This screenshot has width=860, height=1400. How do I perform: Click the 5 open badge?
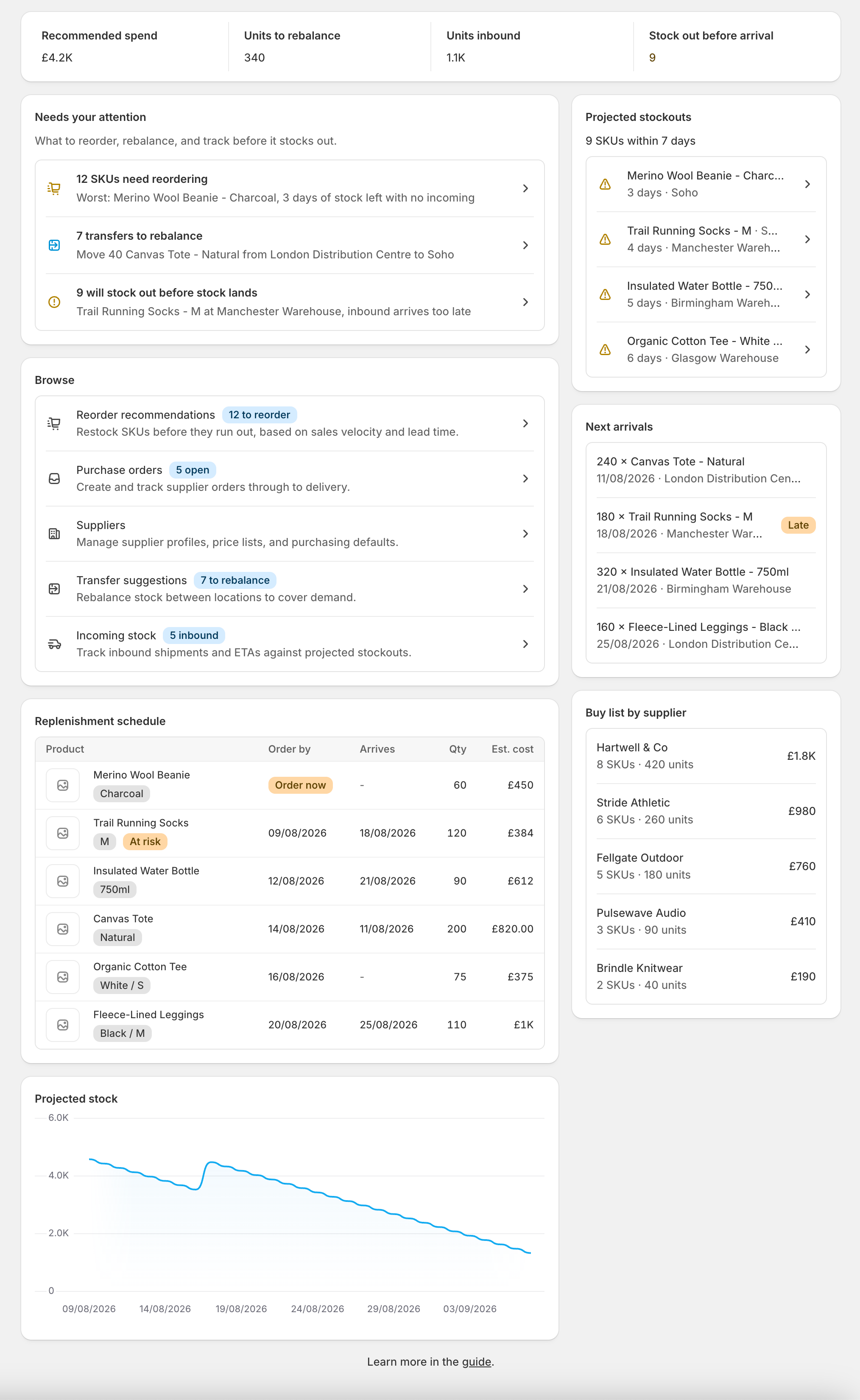(x=192, y=470)
